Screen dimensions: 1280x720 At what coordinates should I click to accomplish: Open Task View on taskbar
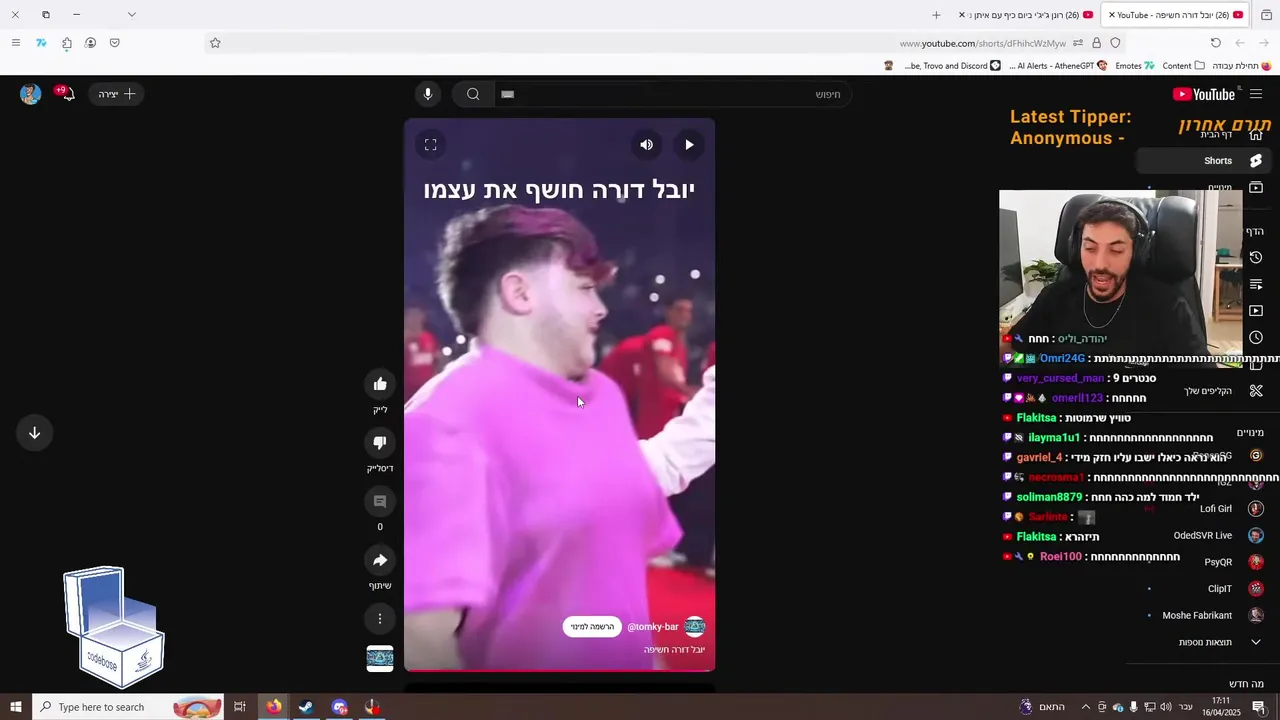point(240,707)
